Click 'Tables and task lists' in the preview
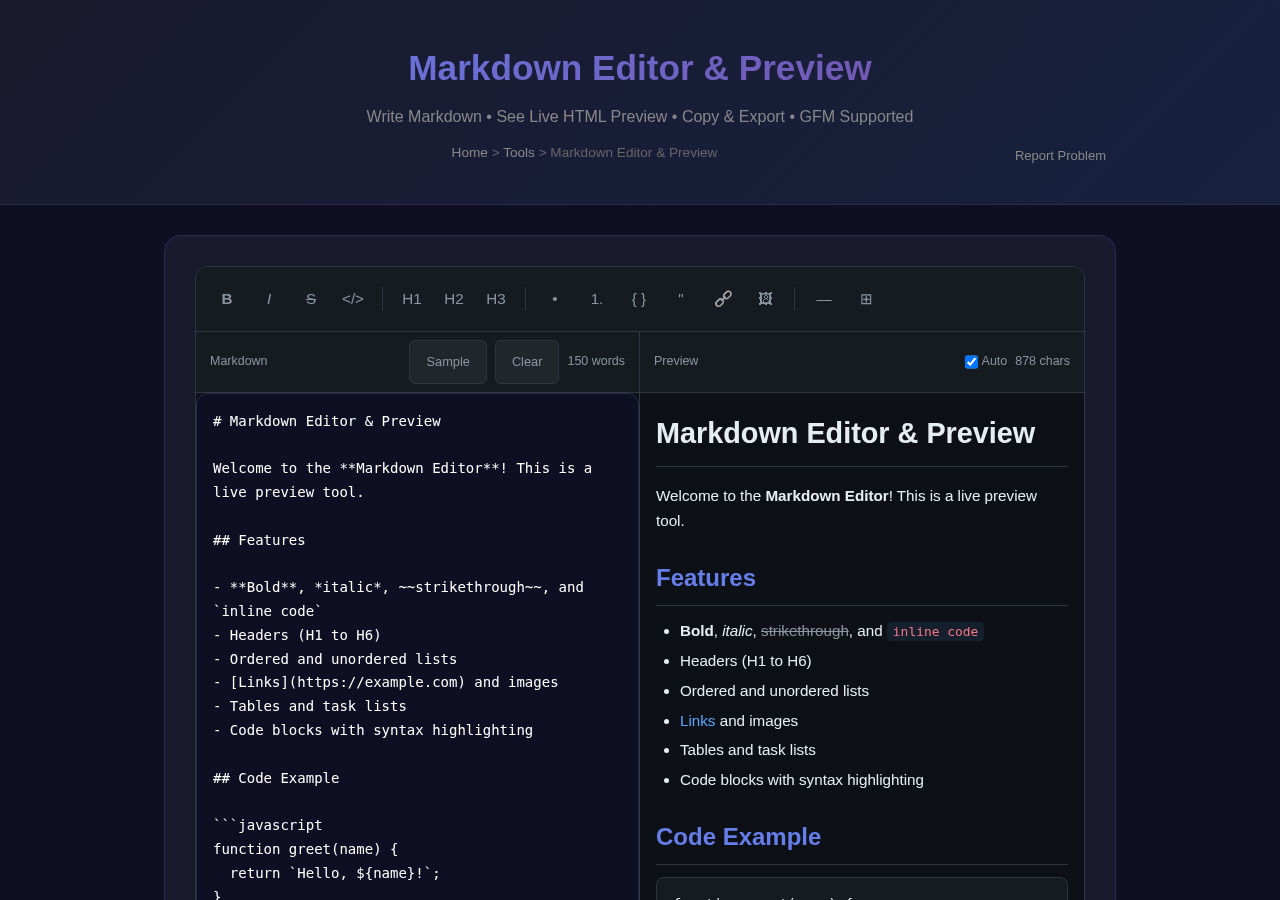 (748, 750)
